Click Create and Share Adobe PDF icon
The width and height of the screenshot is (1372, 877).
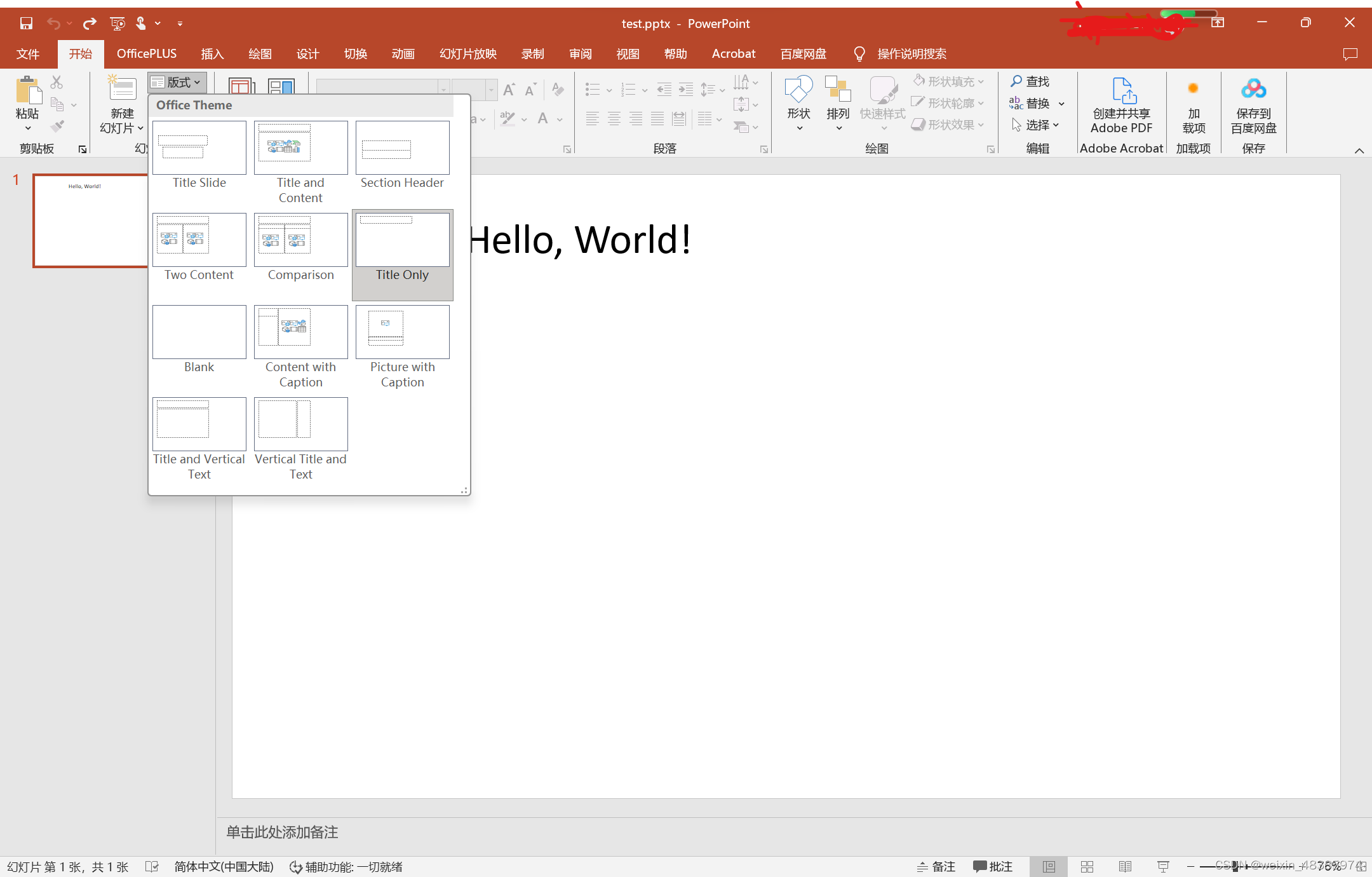pyautogui.click(x=1122, y=90)
